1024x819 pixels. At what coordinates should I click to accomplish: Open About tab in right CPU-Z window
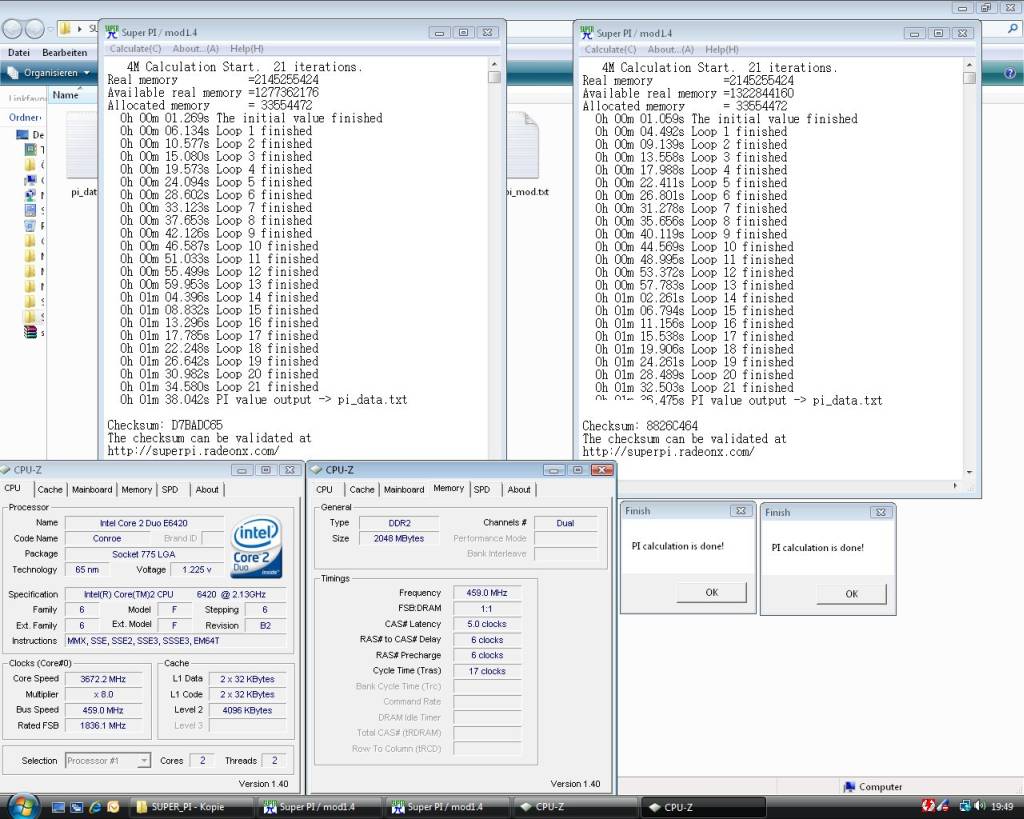coord(519,489)
